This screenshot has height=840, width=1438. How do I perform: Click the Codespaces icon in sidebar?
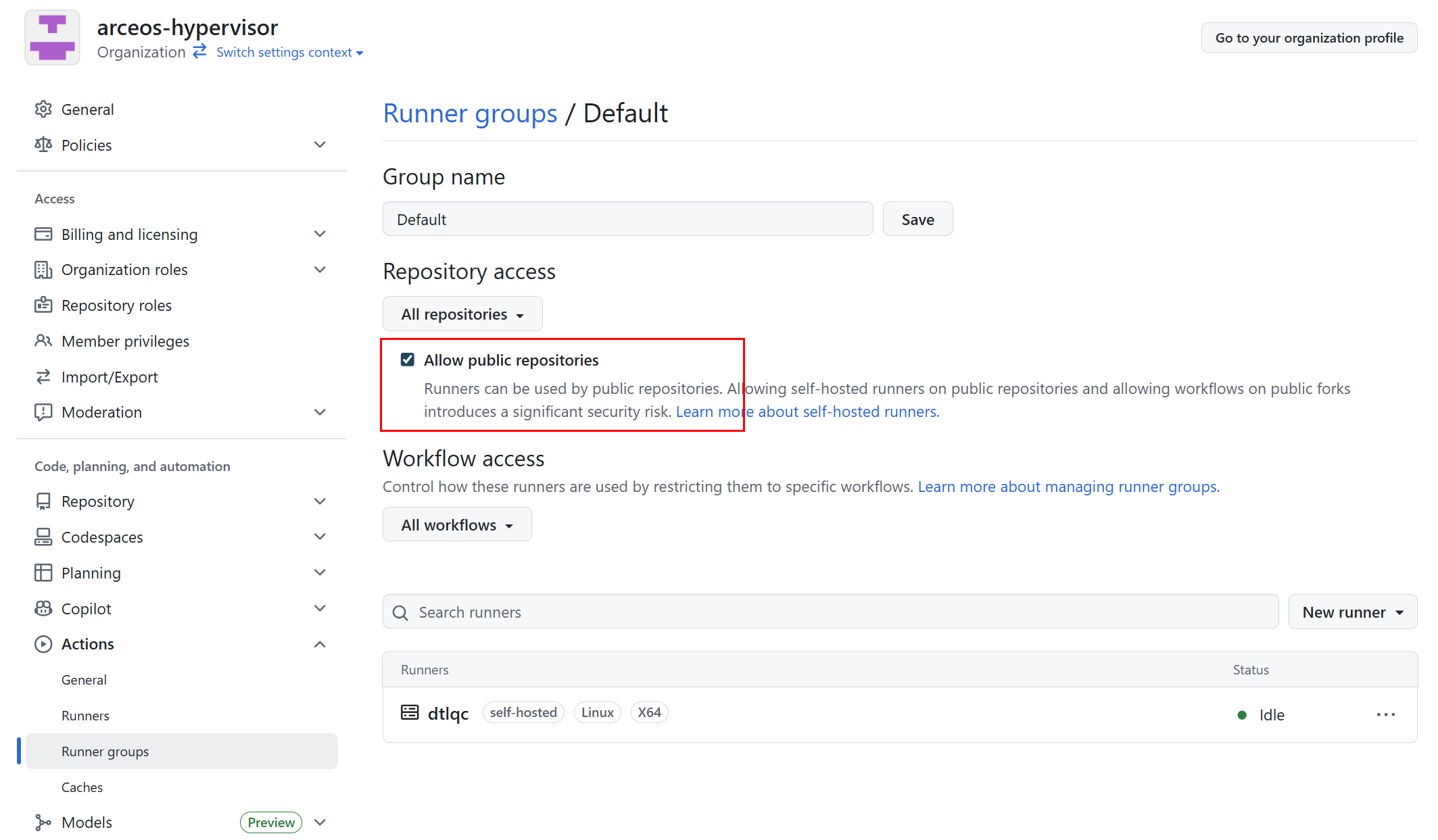[43, 537]
